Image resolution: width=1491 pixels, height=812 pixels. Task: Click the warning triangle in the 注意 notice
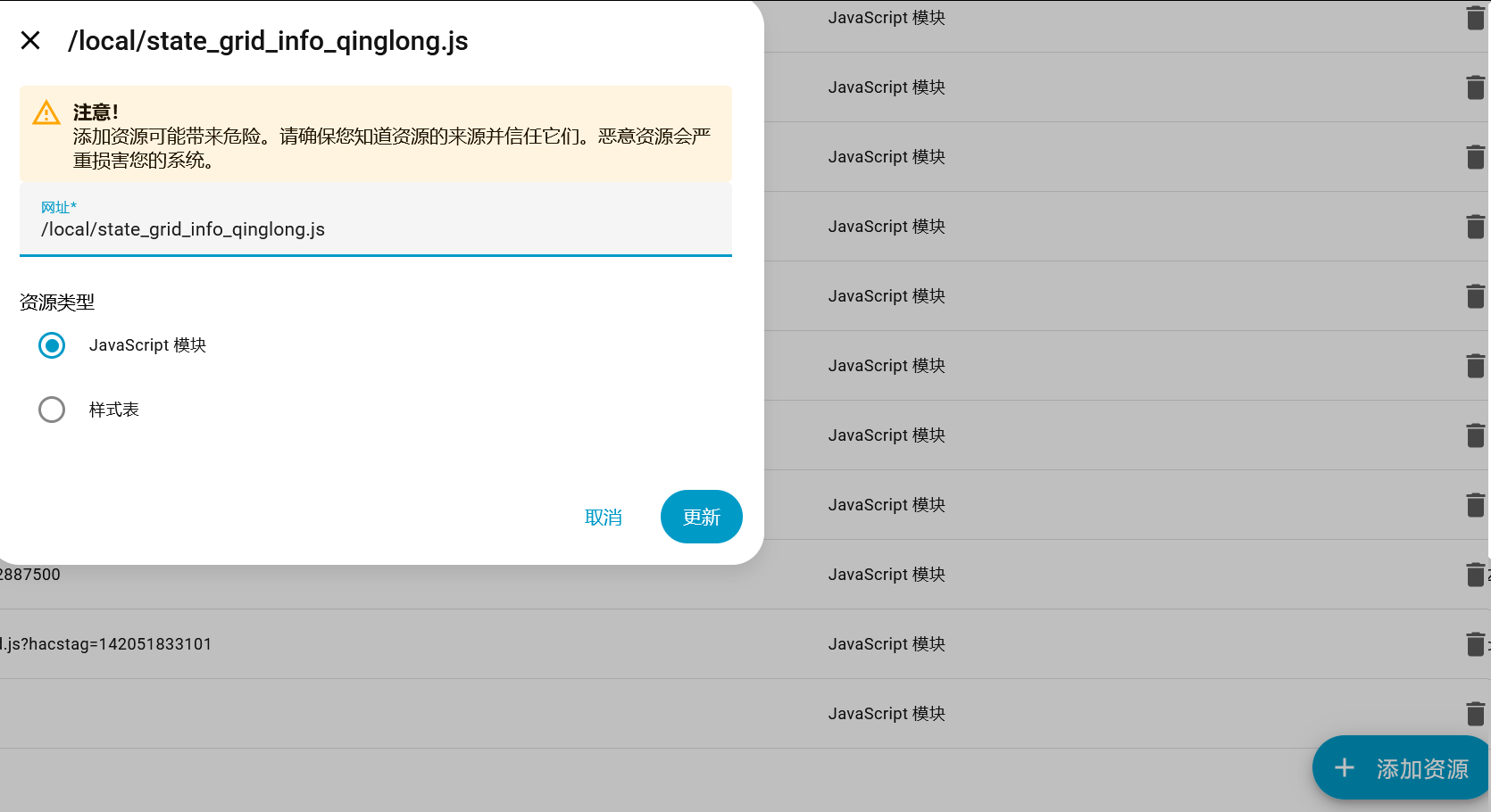pos(46,112)
